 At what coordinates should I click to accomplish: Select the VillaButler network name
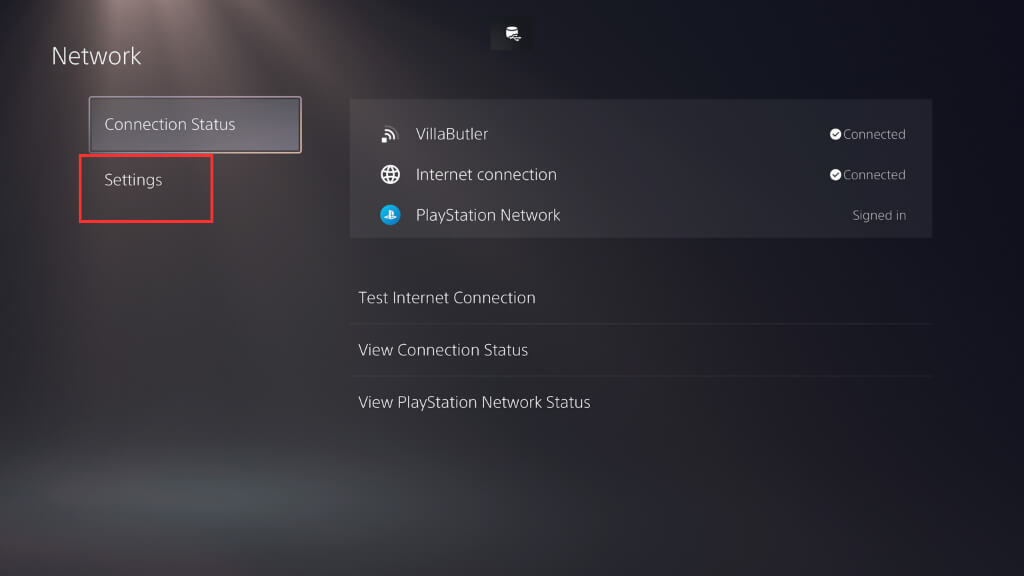coord(452,134)
